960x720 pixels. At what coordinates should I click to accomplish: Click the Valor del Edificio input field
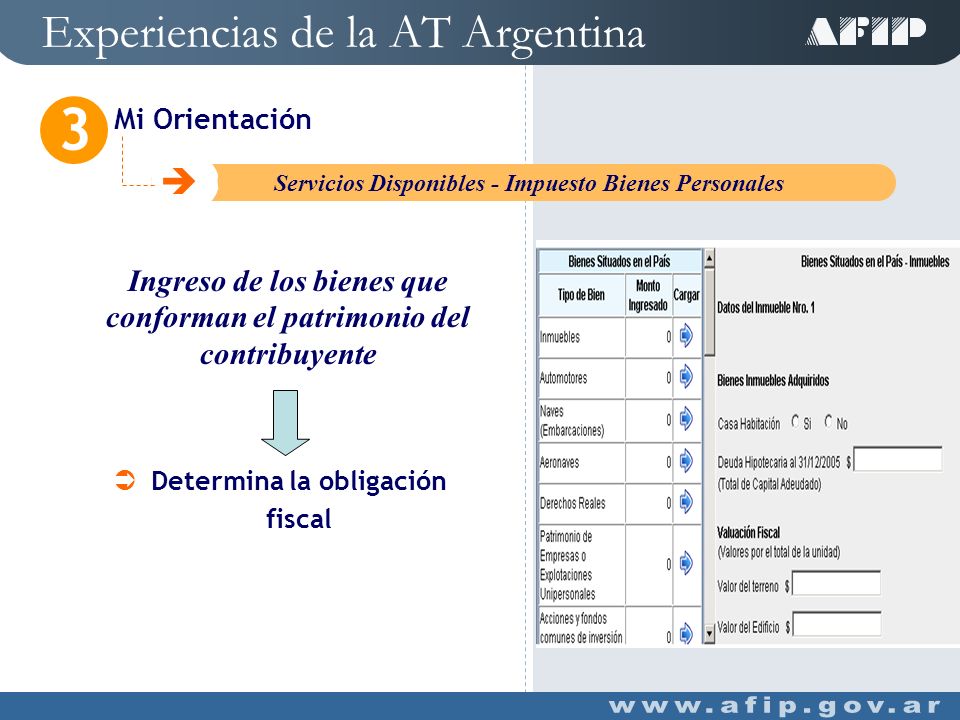836,624
